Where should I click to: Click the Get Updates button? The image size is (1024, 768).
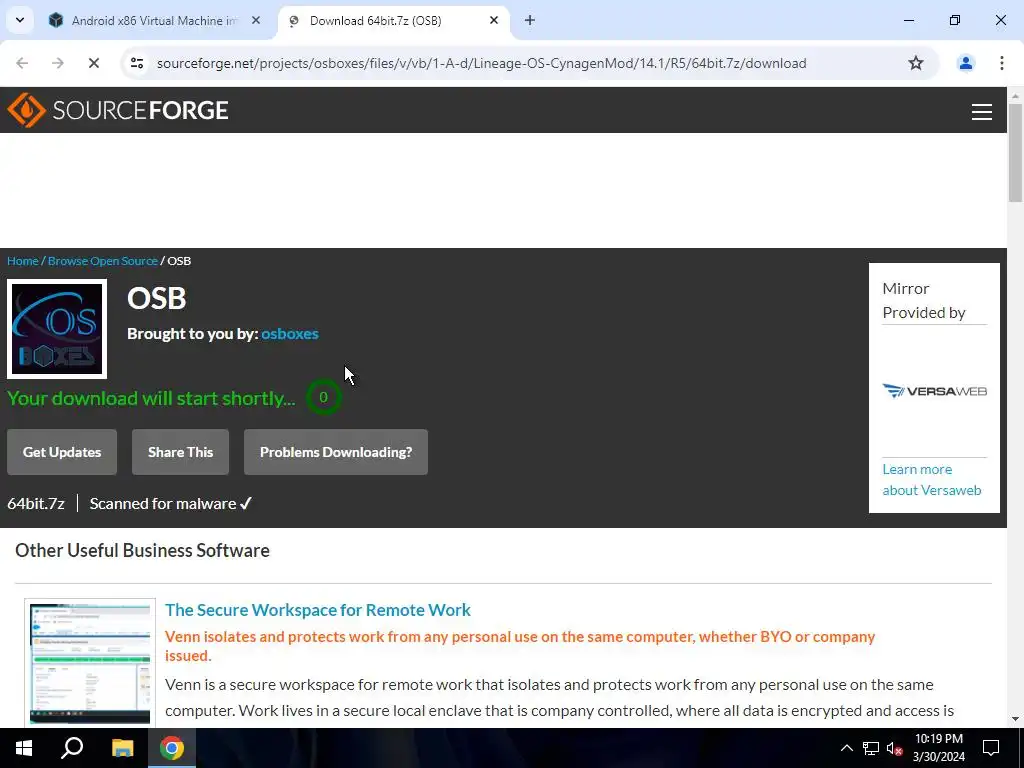click(62, 452)
